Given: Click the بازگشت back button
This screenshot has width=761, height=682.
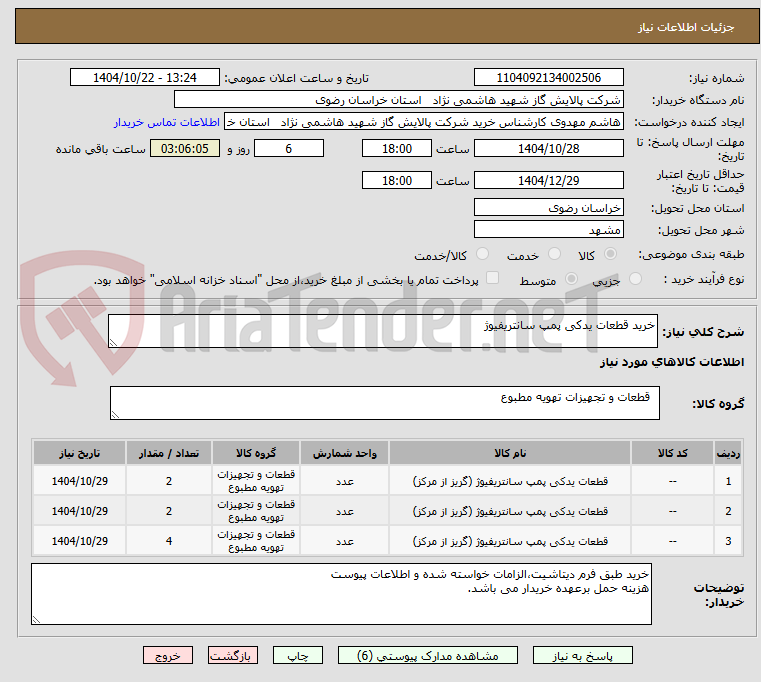Looking at the screenshot, I should tap(232, 655).
